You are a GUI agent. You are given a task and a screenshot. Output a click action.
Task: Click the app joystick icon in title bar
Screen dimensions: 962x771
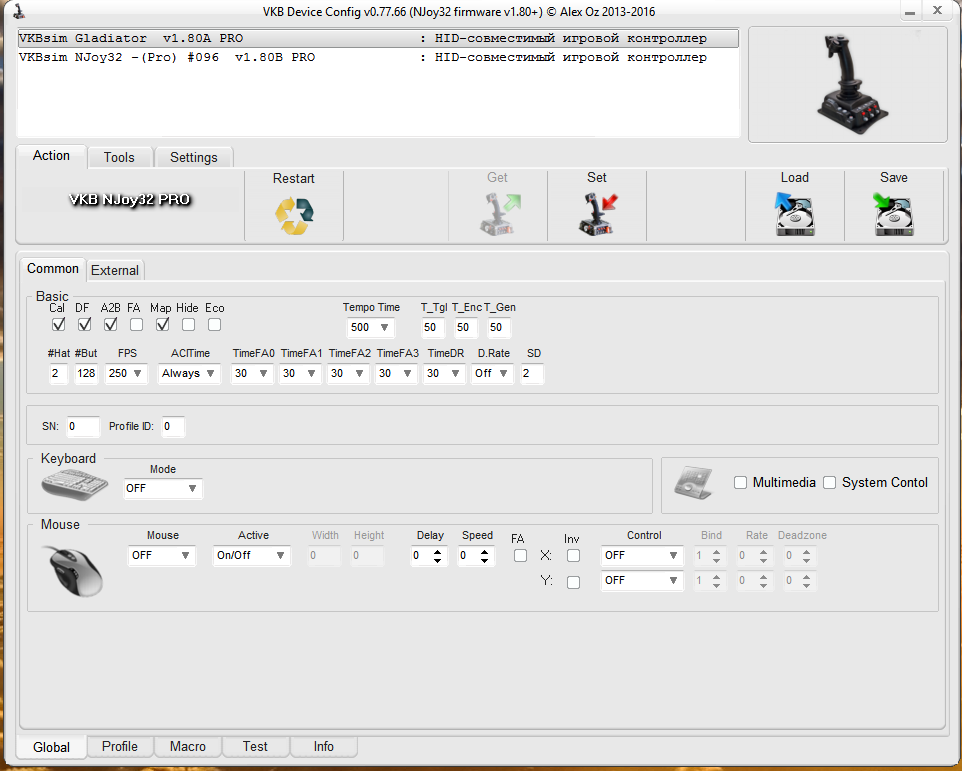pos(18,11)
